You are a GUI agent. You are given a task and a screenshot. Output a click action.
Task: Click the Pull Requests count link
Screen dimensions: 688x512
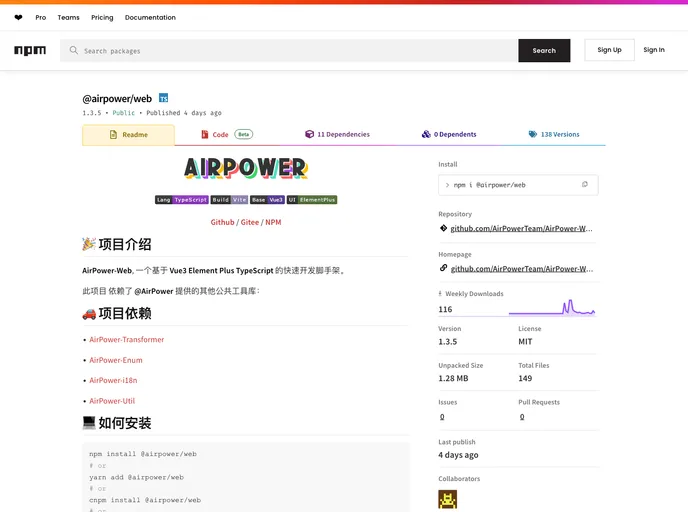[x=522, y=417]
